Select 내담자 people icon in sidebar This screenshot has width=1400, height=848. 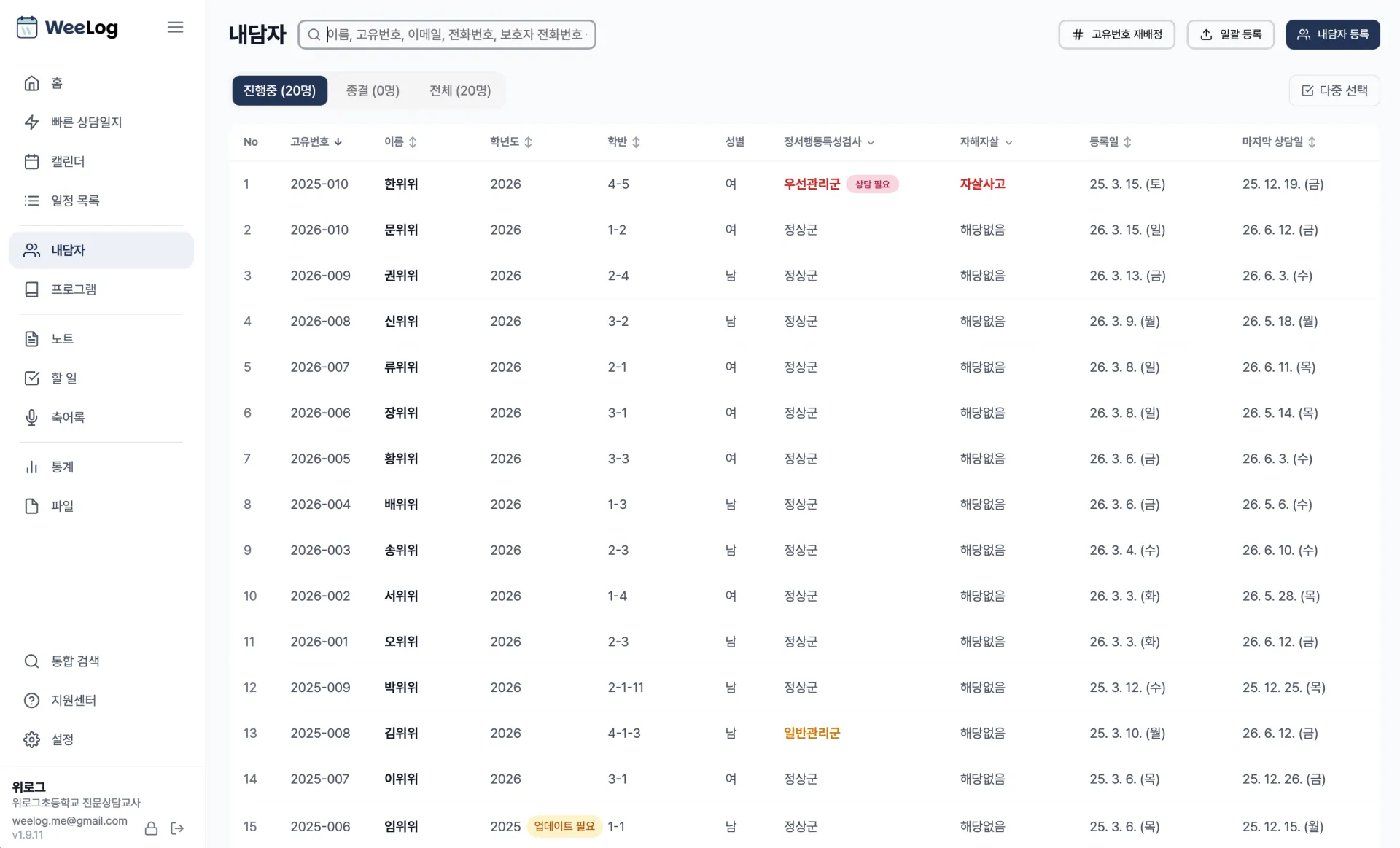coord(31,250)
